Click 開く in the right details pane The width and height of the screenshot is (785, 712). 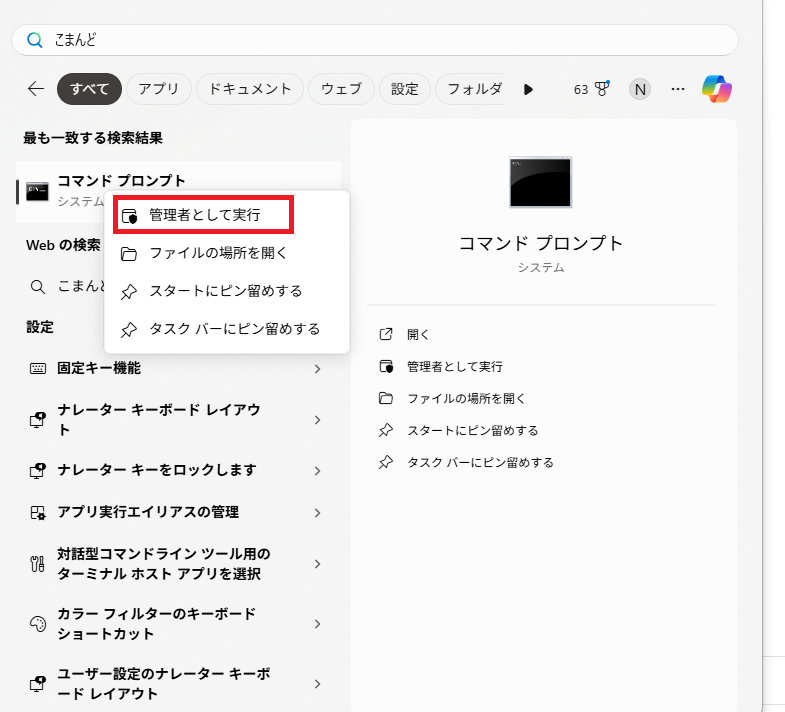point(418,334)
